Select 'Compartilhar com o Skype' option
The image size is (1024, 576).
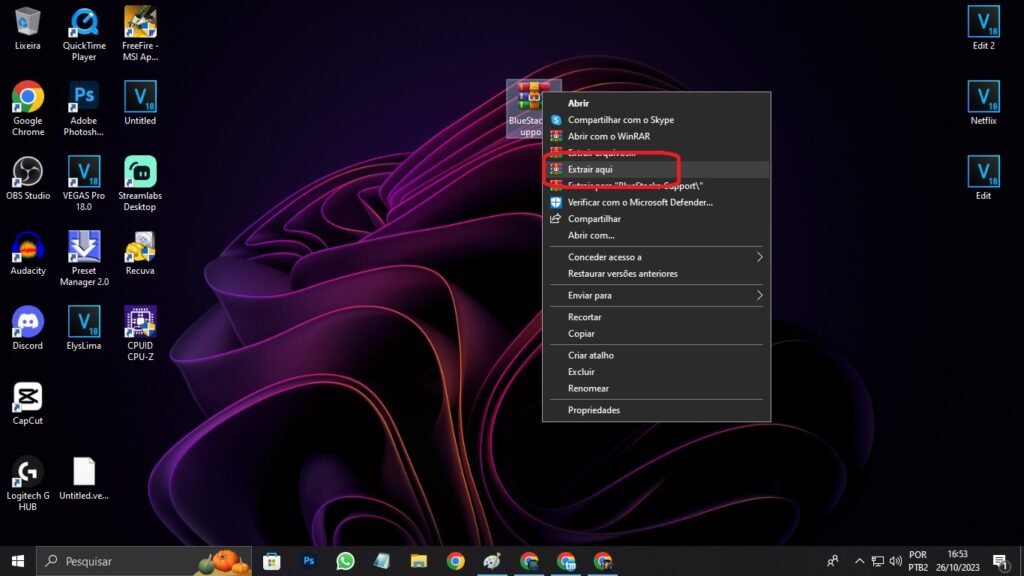[x=620, y=120]
